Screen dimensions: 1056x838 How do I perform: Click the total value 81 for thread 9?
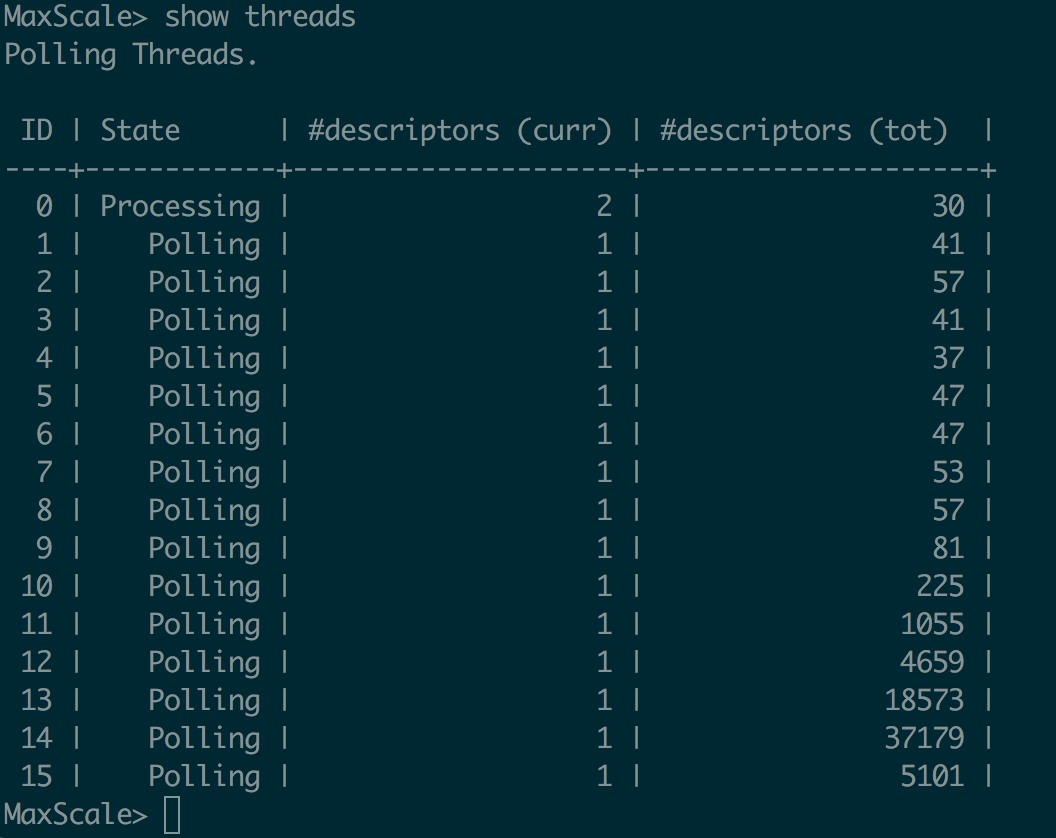coord(948,548)
